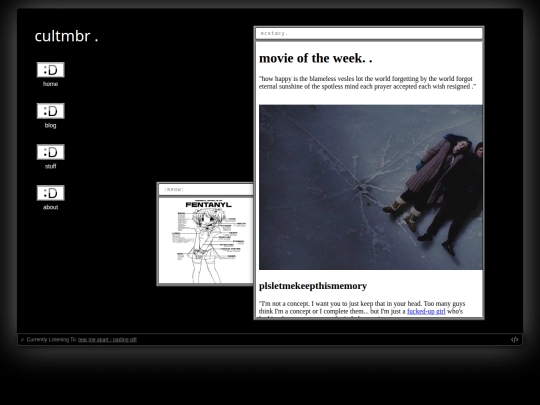Screen dimensions: 540x405
Task: Click the music note icon in status bar
Action: 22,340
